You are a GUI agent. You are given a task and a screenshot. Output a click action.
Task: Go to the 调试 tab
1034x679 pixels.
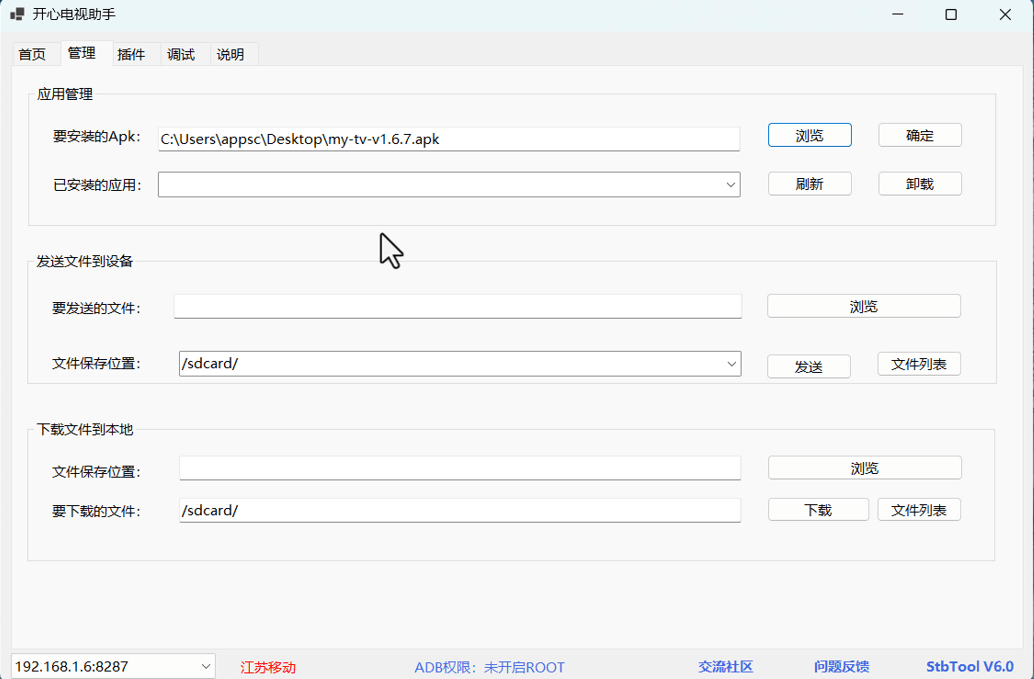coord(181,54)
